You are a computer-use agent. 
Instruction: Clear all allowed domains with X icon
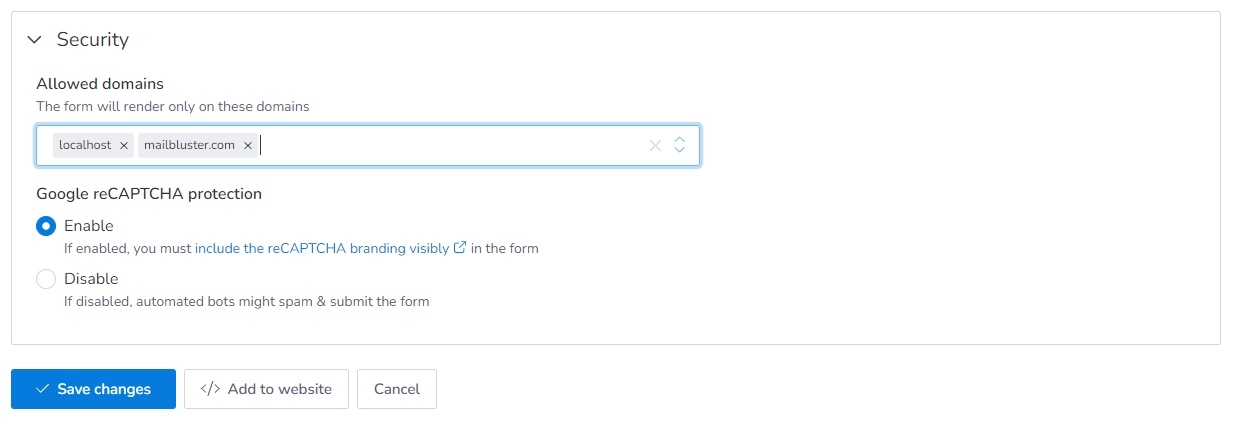coord(655,145)
